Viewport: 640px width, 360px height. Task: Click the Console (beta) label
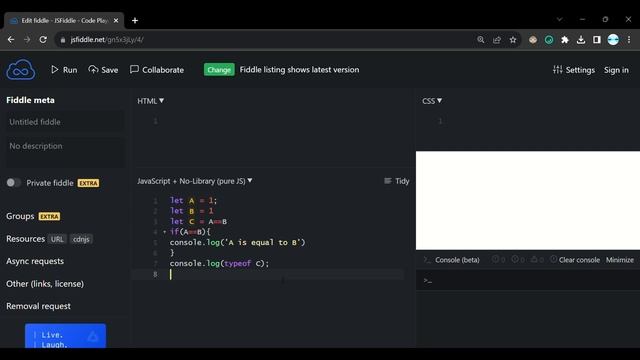pyautogui.click(x=457, y=260)
